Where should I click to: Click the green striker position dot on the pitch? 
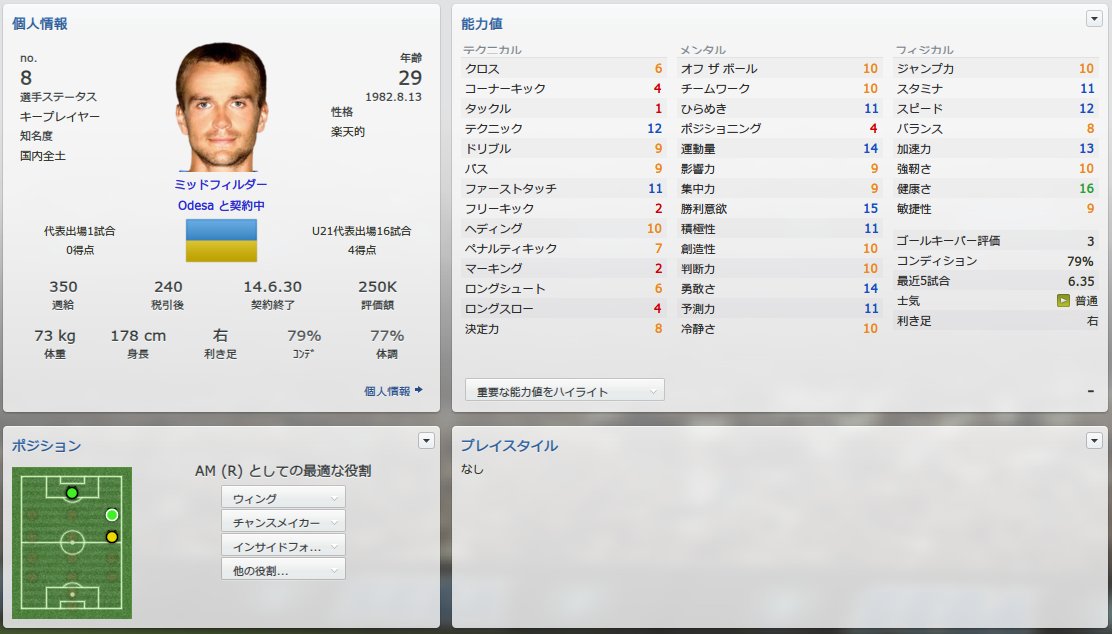[x=72, y=493]
